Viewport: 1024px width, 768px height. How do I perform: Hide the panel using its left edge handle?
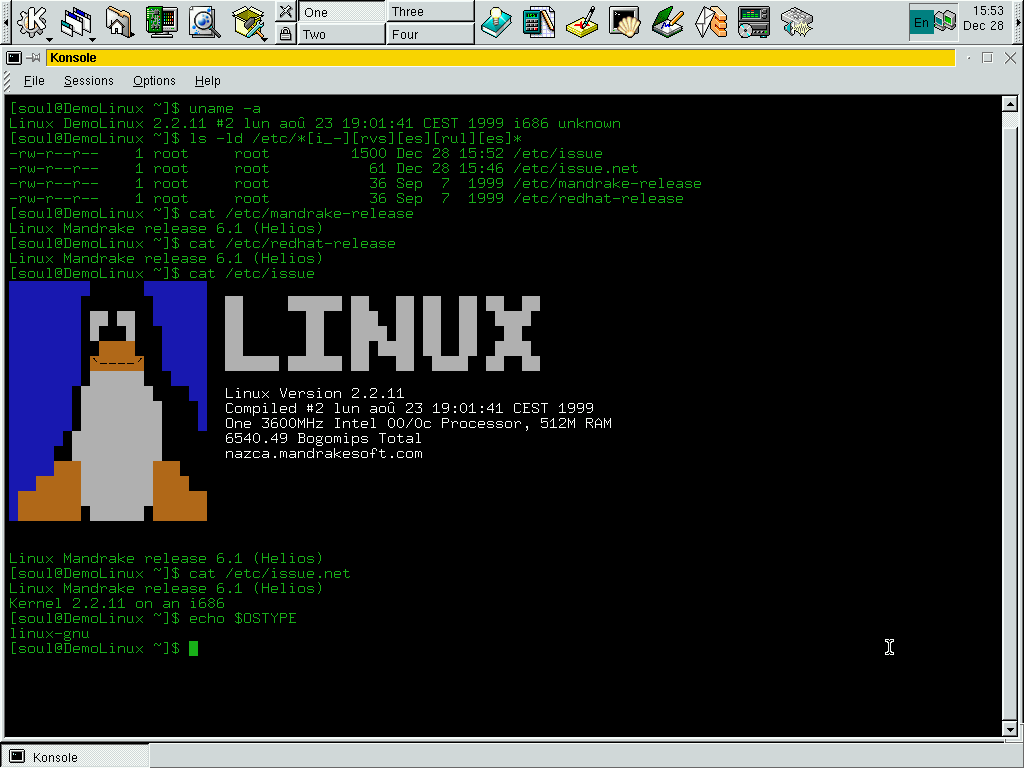6,22
